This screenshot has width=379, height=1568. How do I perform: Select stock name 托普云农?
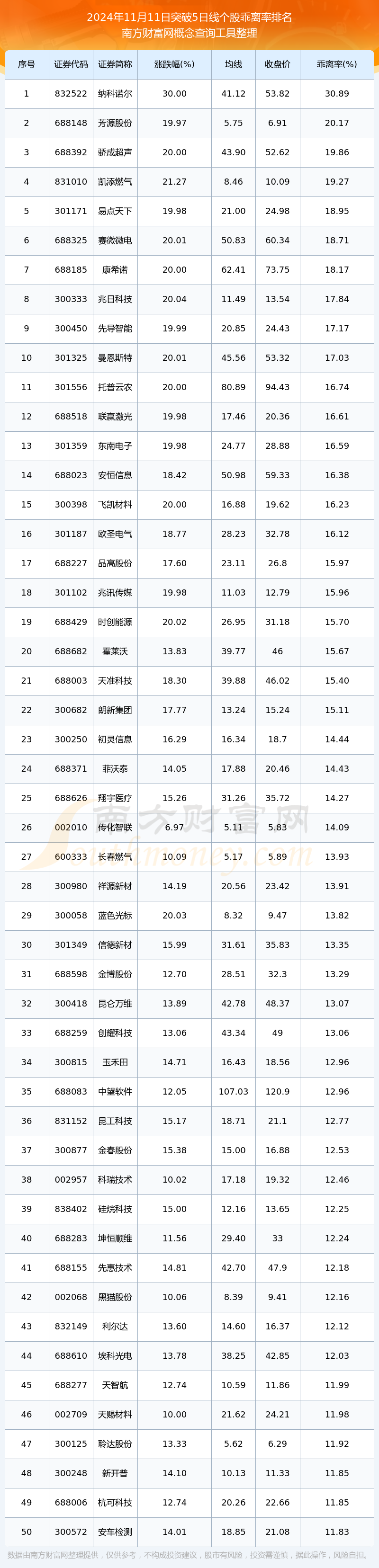click(115, 387)
